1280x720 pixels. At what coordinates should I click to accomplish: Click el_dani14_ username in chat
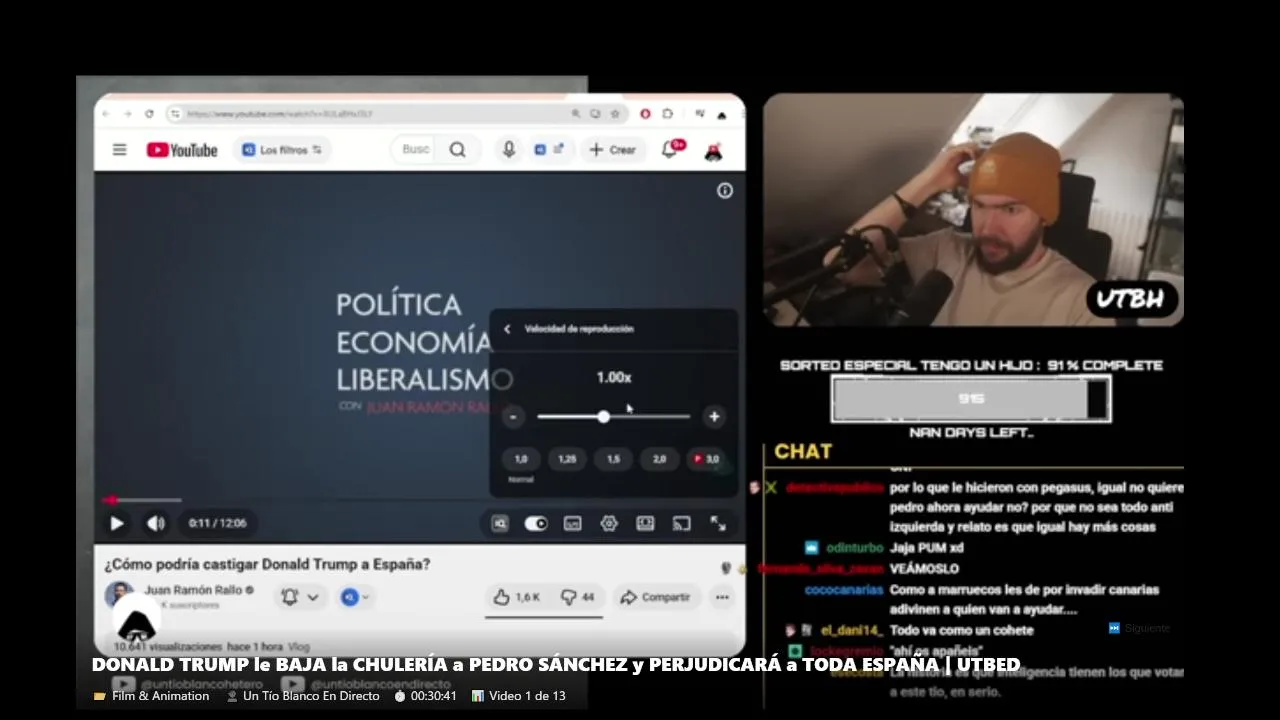852,631
